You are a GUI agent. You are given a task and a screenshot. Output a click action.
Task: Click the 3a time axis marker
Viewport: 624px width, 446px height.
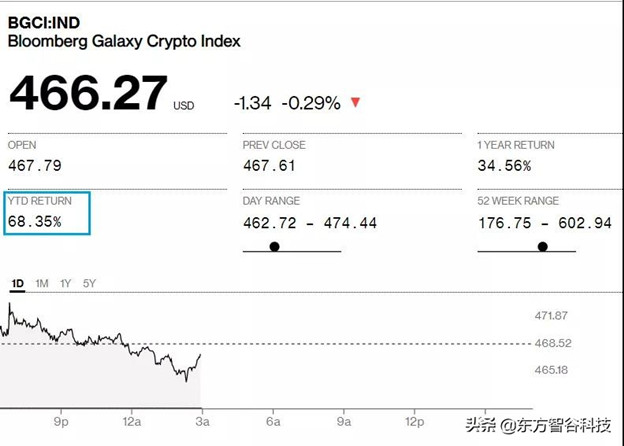pyautogui.click(x=203, y=422)
